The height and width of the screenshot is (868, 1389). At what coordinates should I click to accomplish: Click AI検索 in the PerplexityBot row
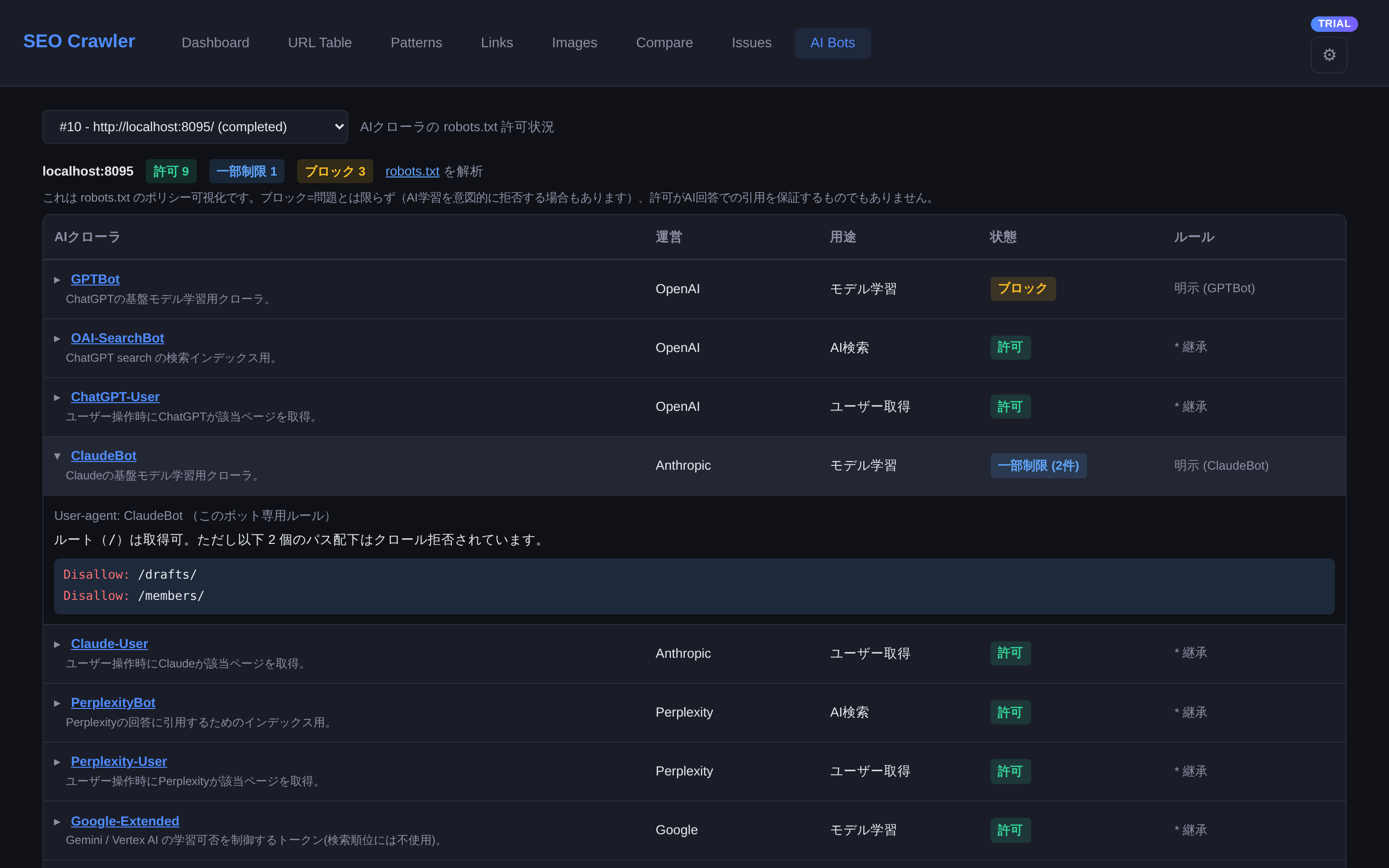(849, 712)
